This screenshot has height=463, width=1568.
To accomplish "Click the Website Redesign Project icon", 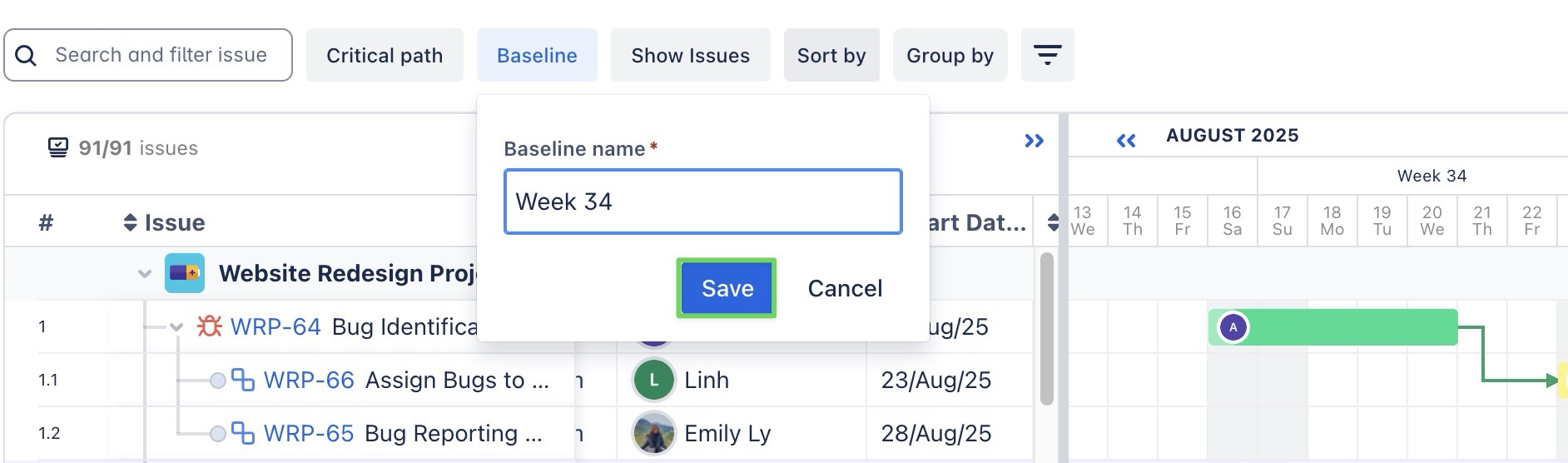I will [x=185, y=273].
